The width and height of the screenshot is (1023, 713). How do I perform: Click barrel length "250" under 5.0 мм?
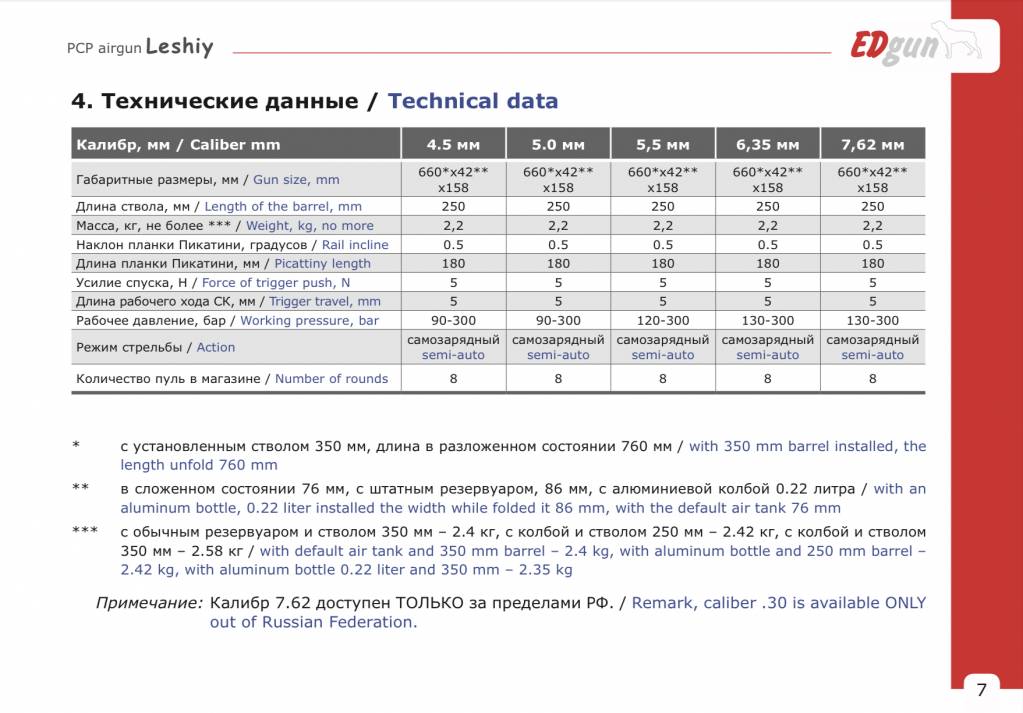[558, 206]
